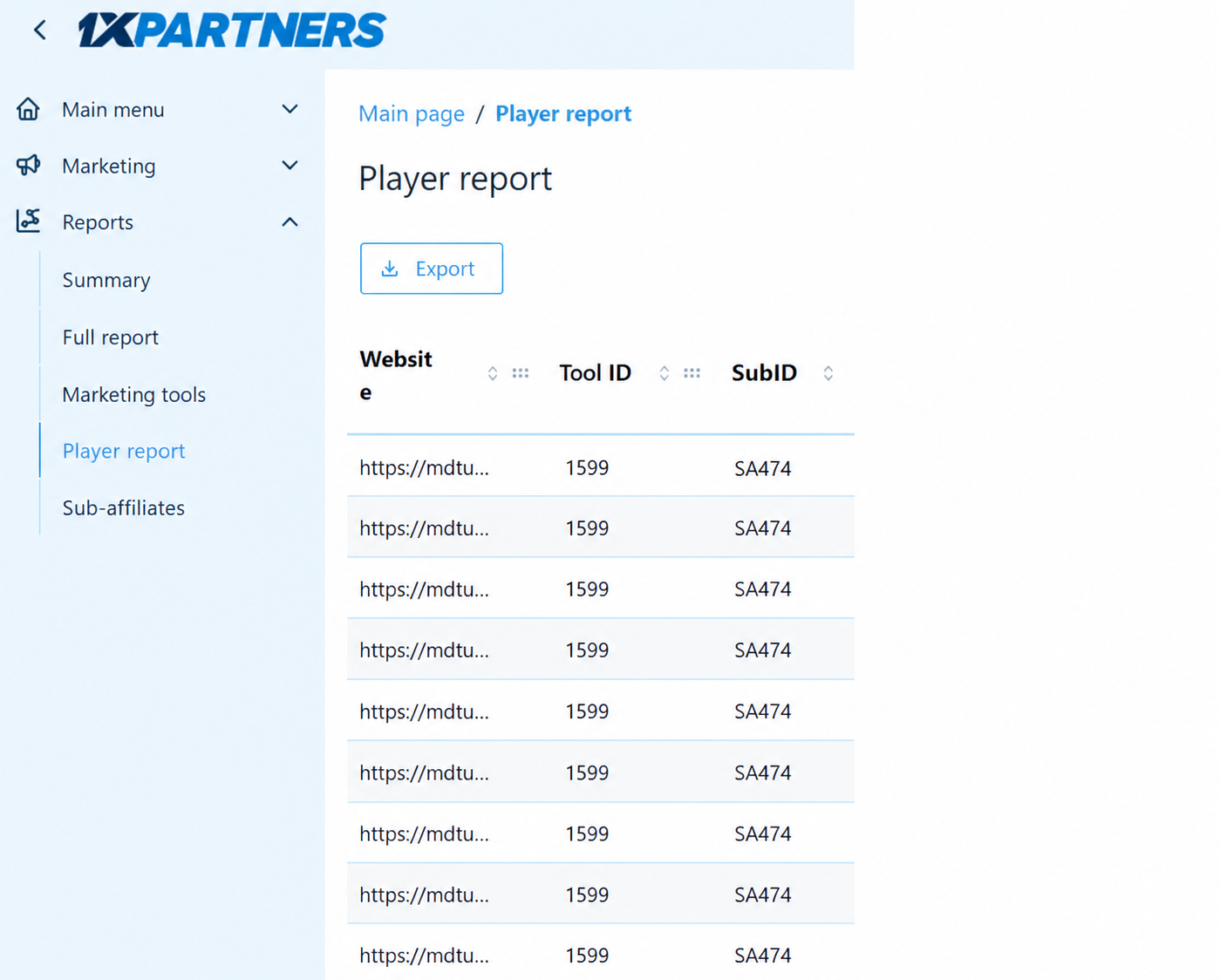
Task: Expand the Marketing section chevron
Action: point(290,165)
